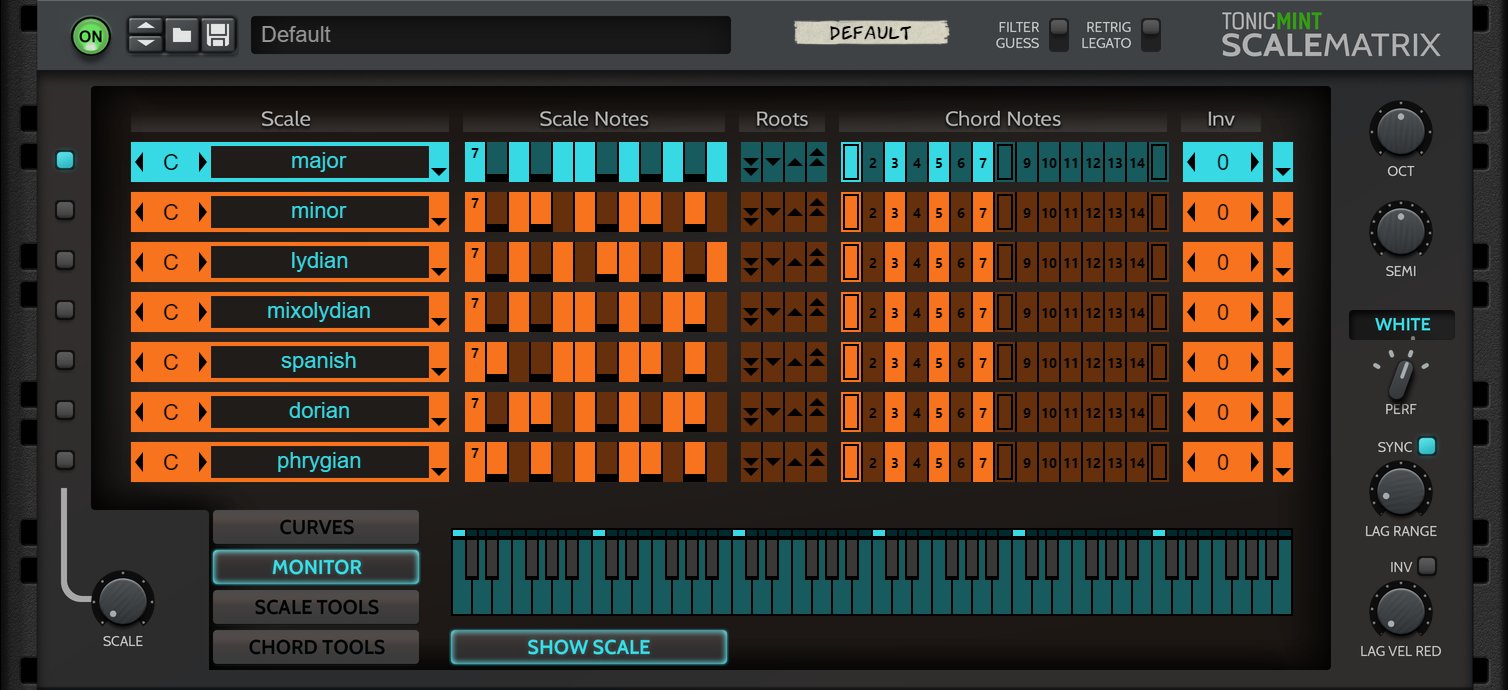
Task: Click the green ON power icon
Action: [x=91, y=34]
